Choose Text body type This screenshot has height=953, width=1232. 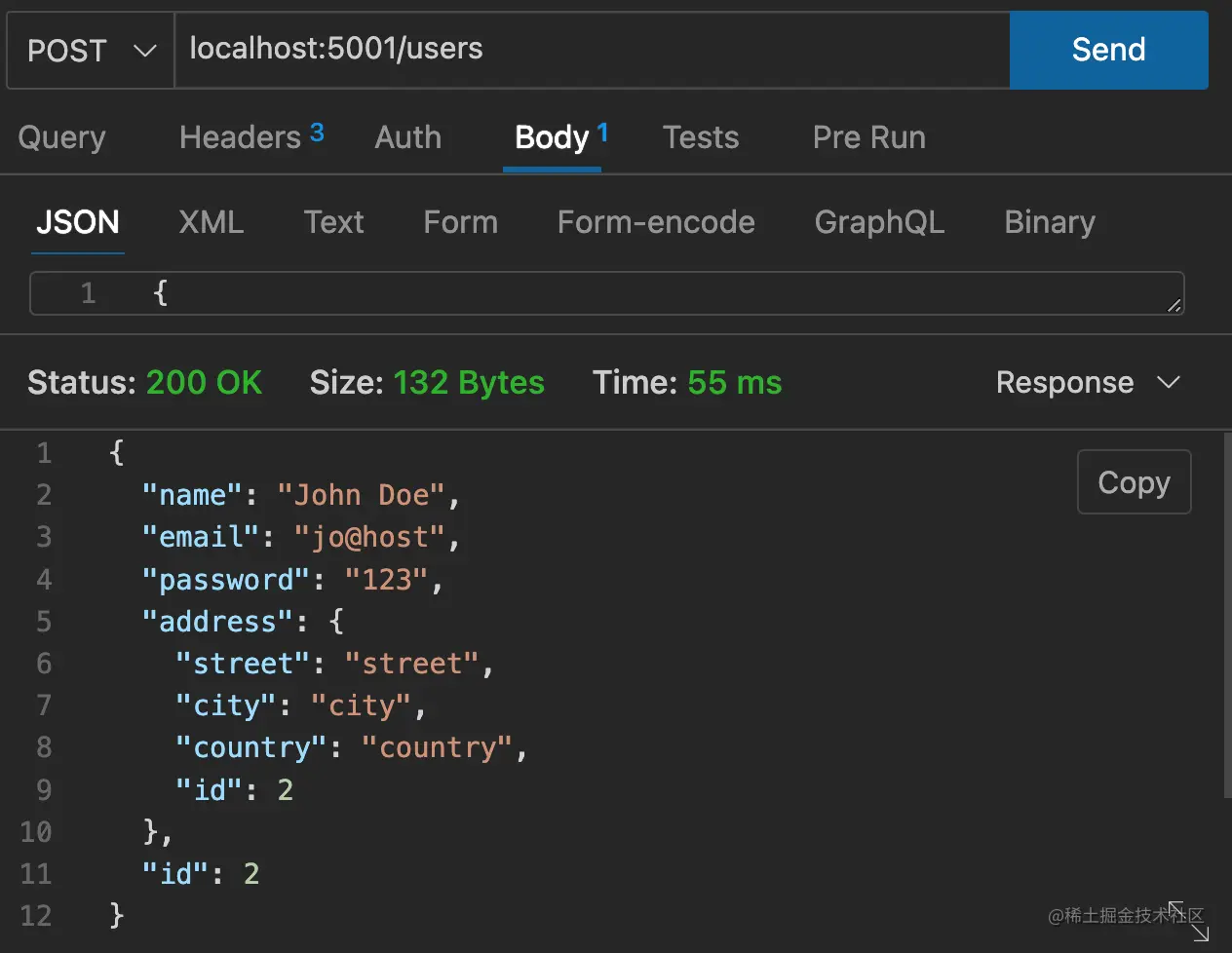(333, 222)
